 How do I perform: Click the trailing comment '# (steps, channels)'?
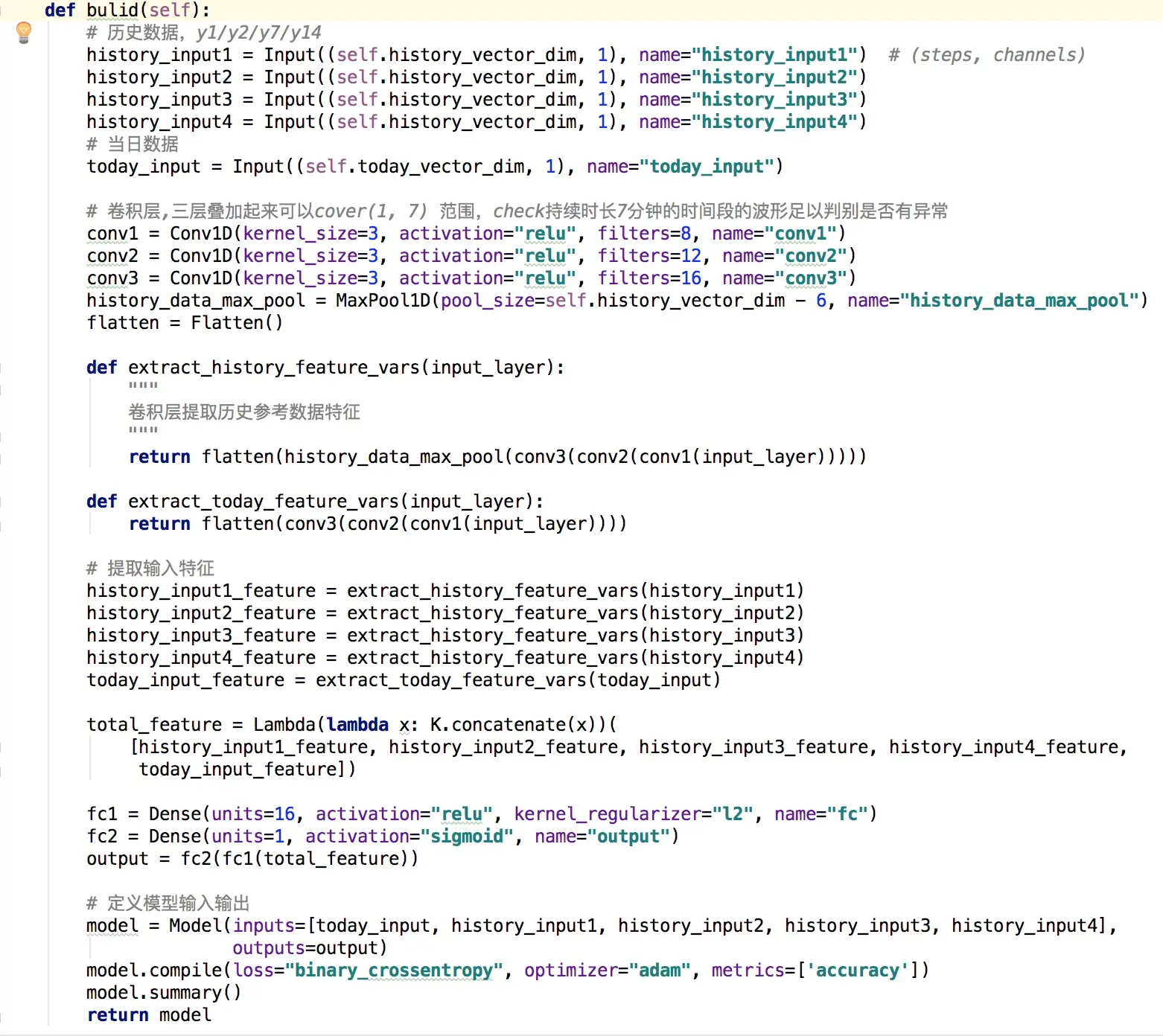point(987,55)
